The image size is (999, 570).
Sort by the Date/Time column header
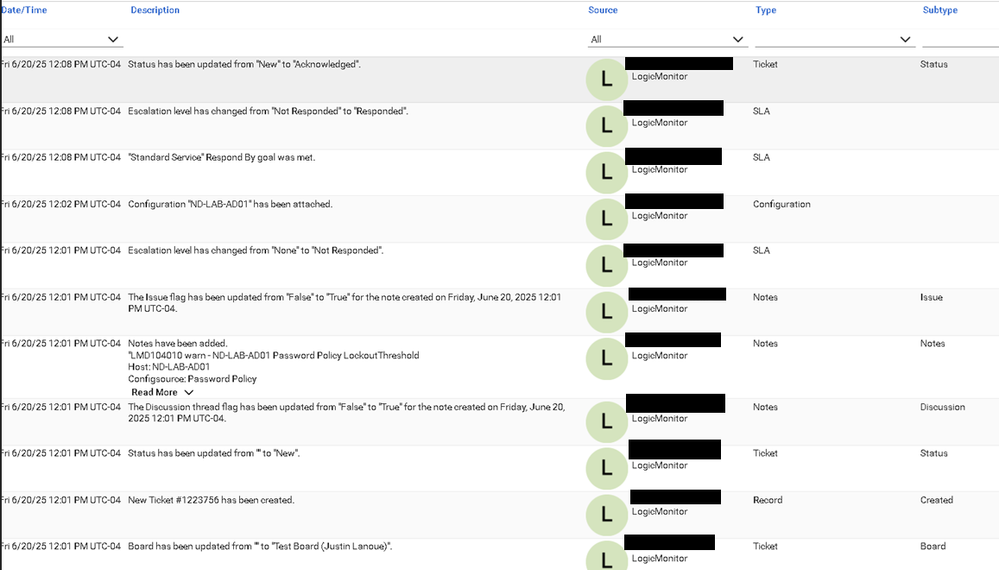pyautogui.click(x=24, y=10)
